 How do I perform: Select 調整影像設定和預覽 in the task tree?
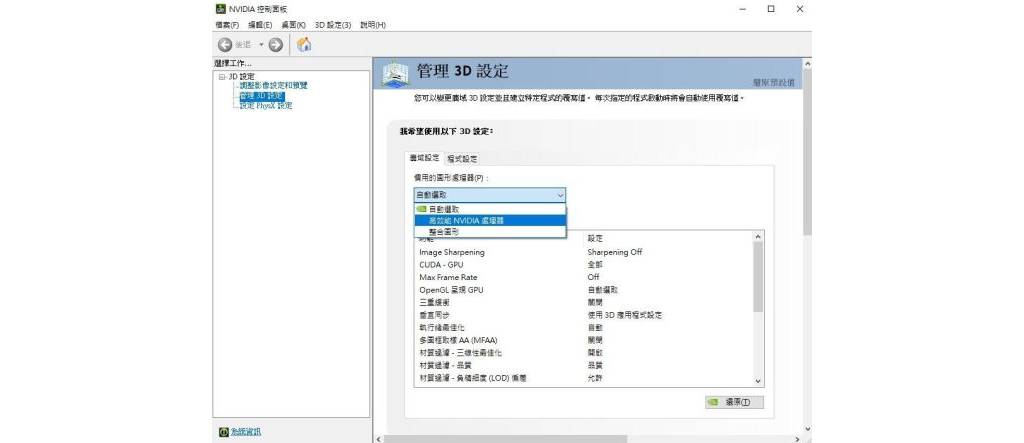click(x=273, y=86)
